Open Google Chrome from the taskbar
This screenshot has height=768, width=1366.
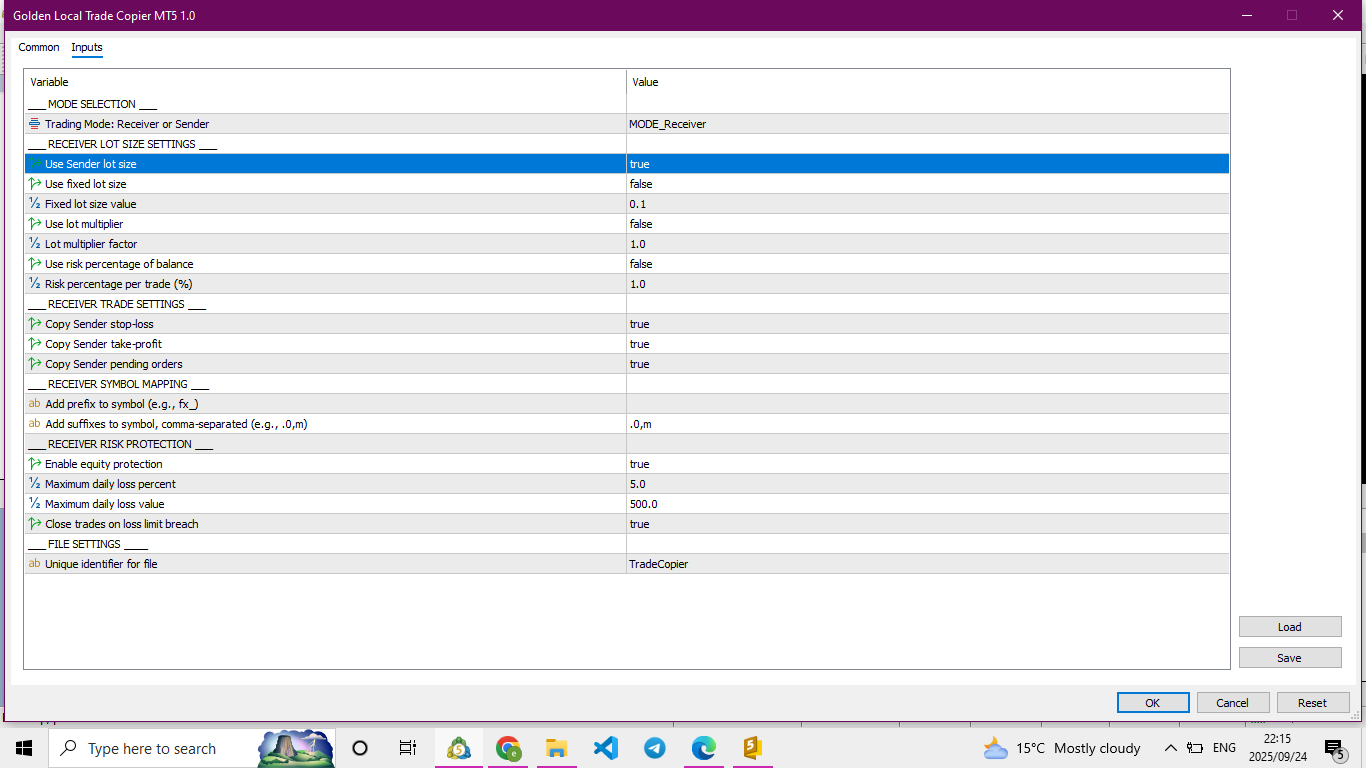508,748
